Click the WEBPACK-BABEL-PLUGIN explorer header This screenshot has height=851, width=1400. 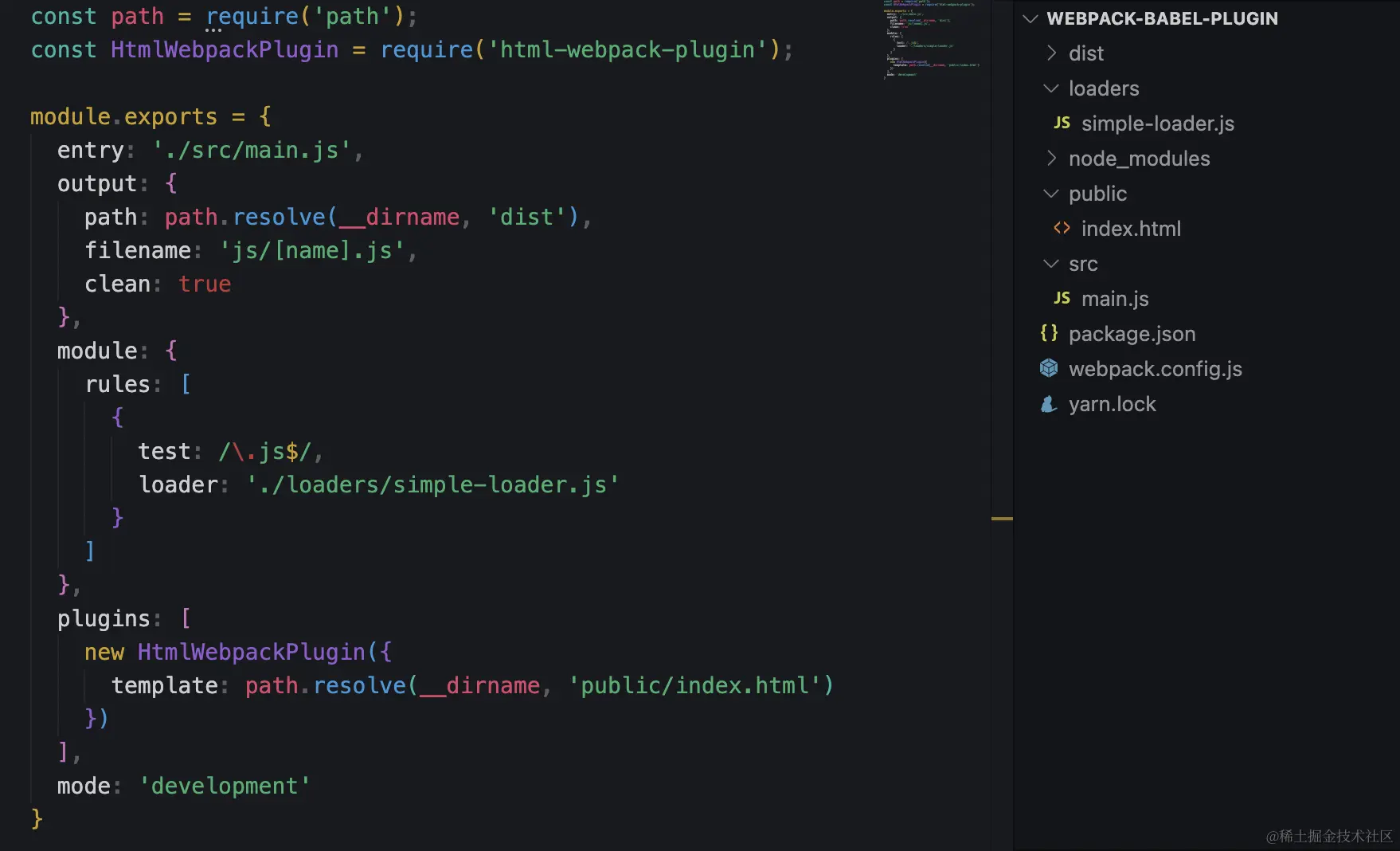1162,18
